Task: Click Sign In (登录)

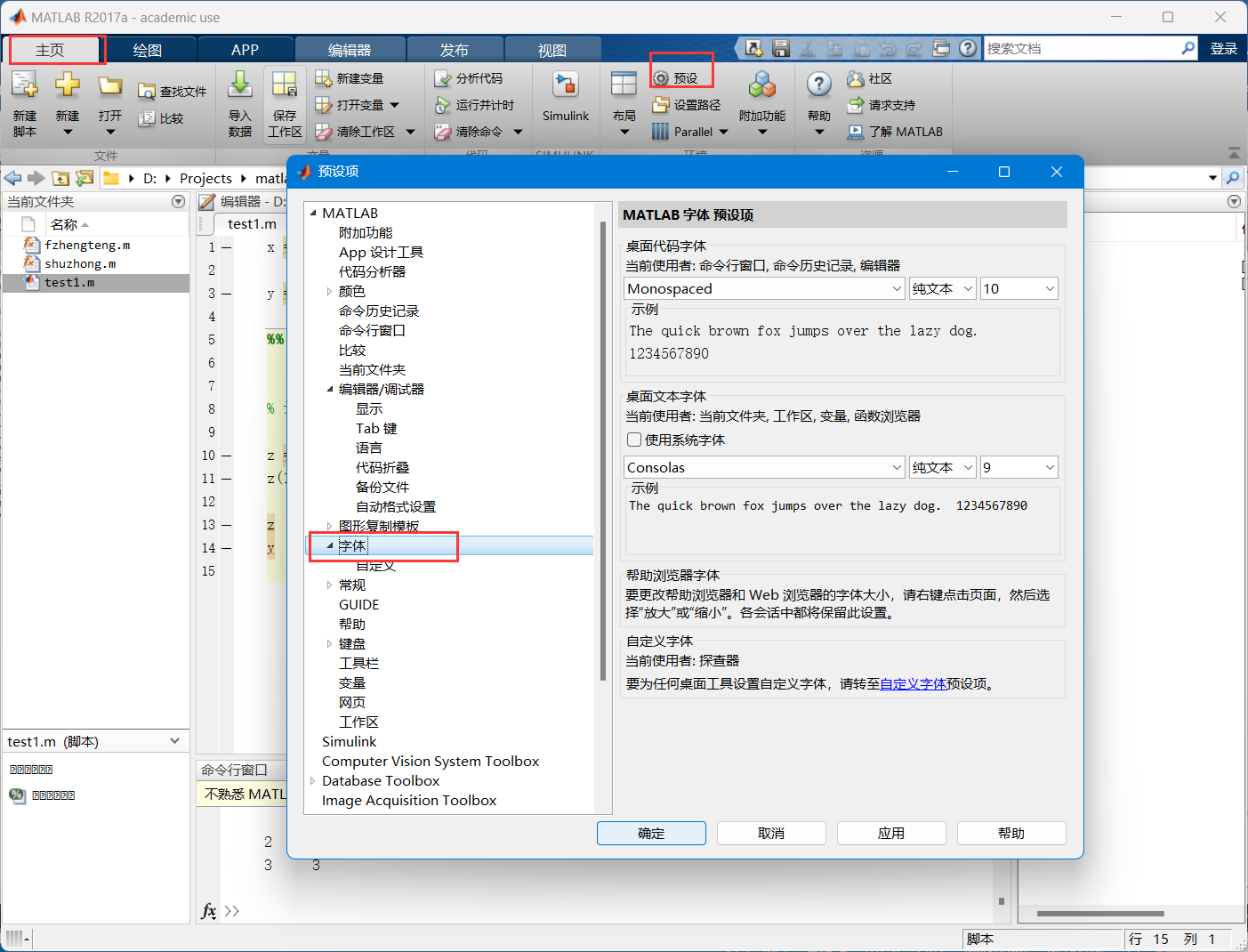Action: click(1224, 49)
